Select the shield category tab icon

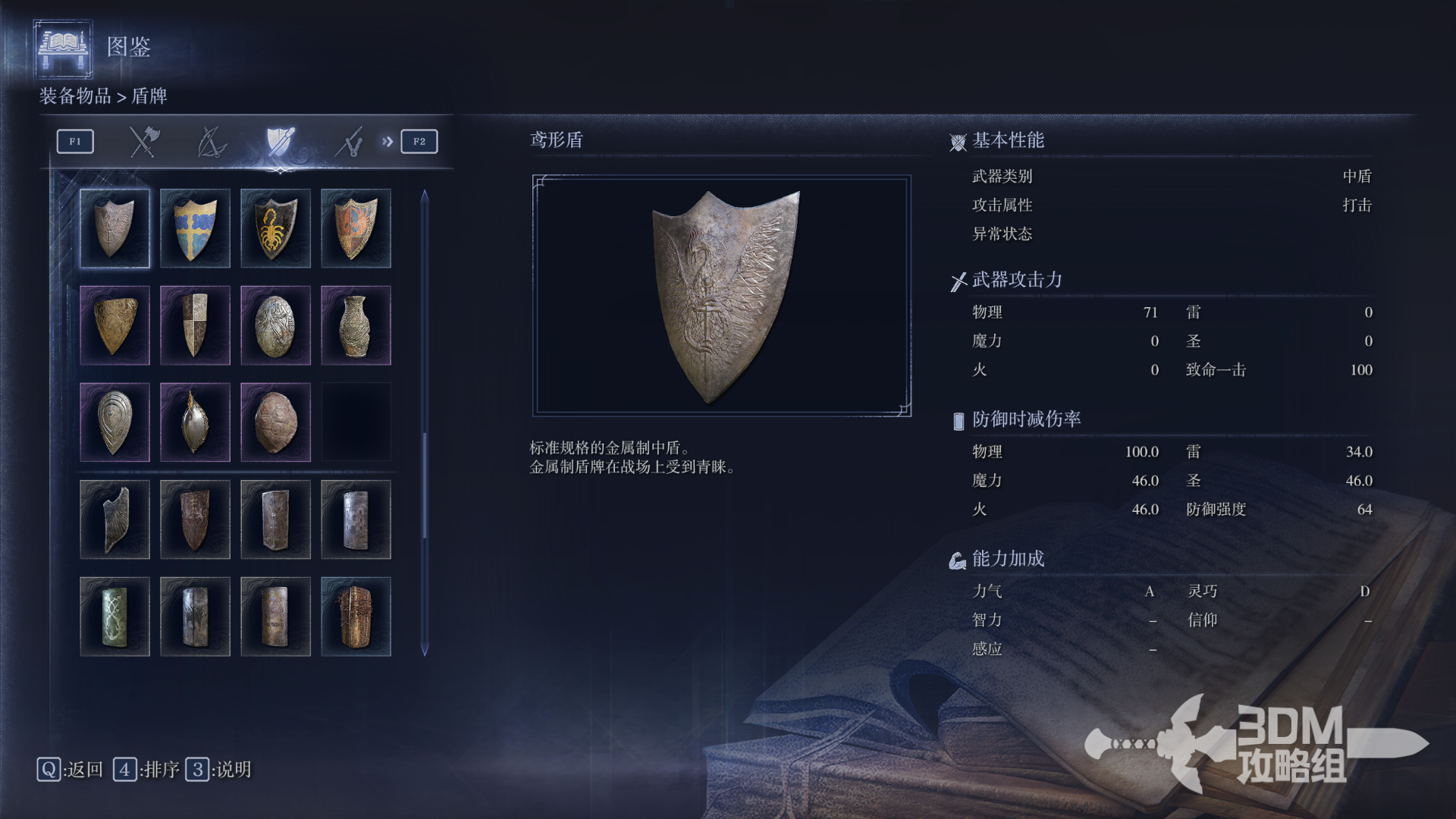tap(280, 142)
